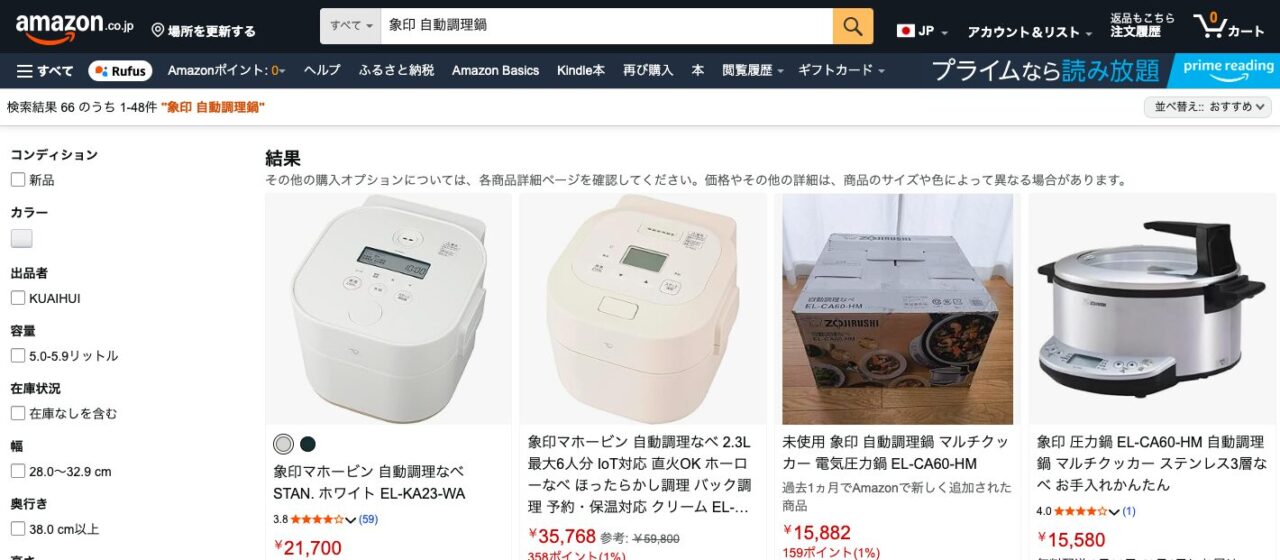Select the white color filter swatch
Viewport: 1280px width, 560px height.
click(22, 238)
